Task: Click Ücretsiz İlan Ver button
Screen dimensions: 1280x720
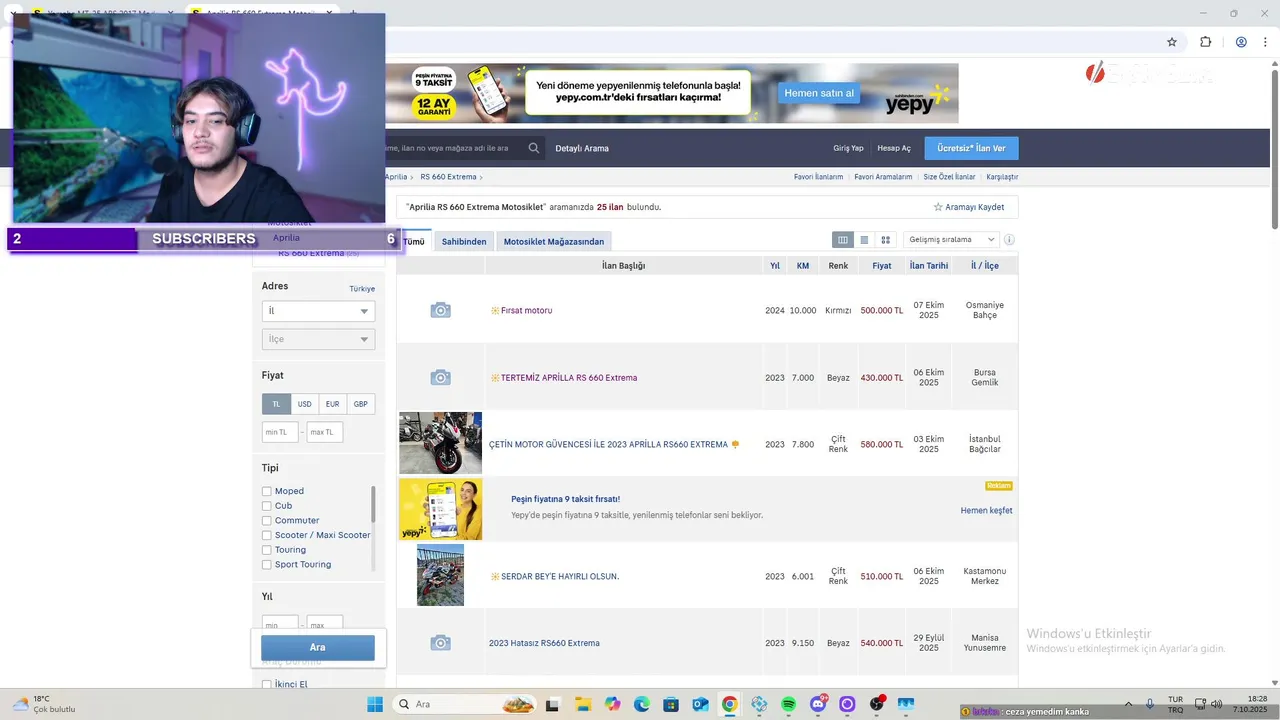Action: coord(971,148)
